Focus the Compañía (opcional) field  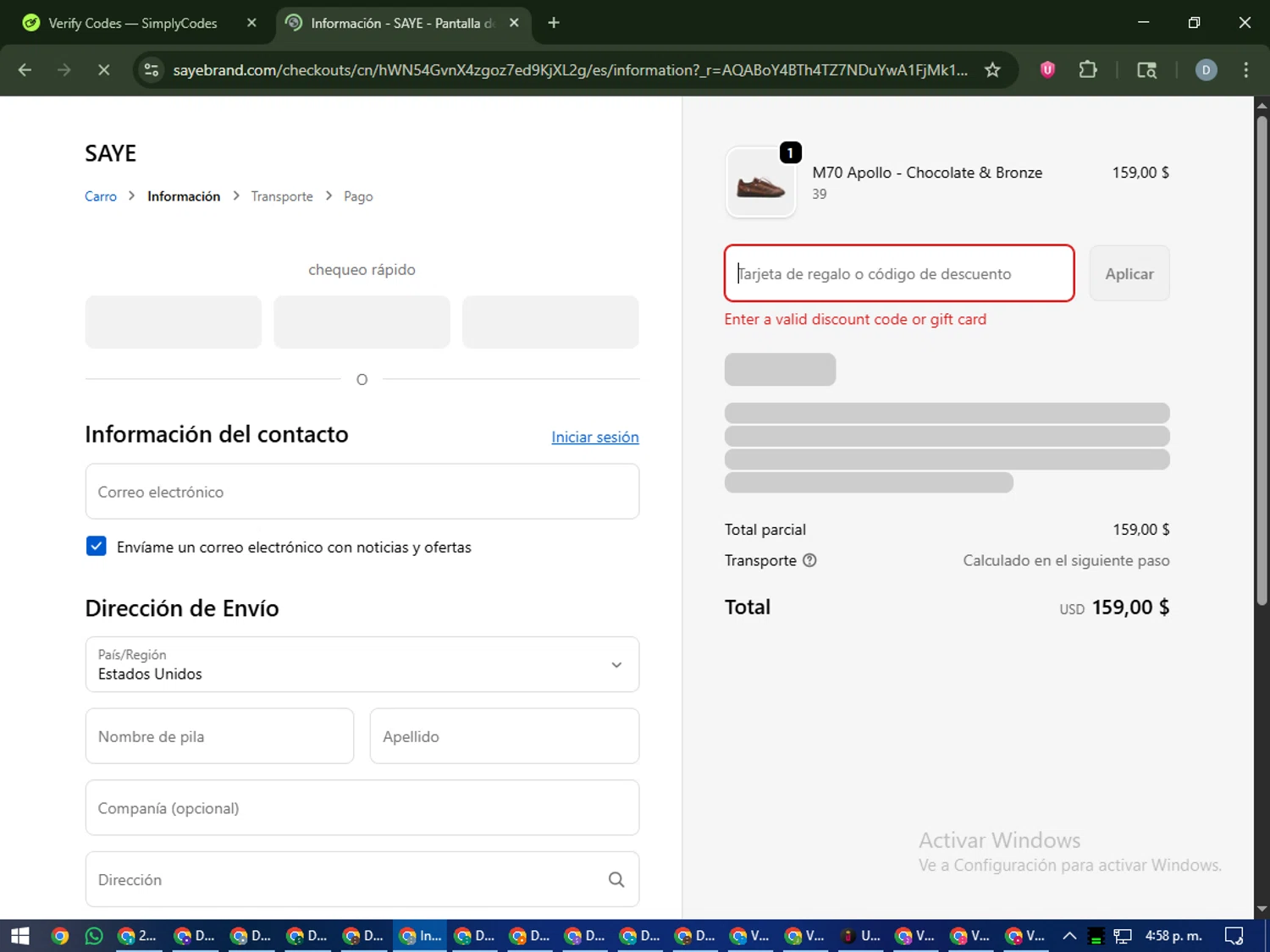362,808
